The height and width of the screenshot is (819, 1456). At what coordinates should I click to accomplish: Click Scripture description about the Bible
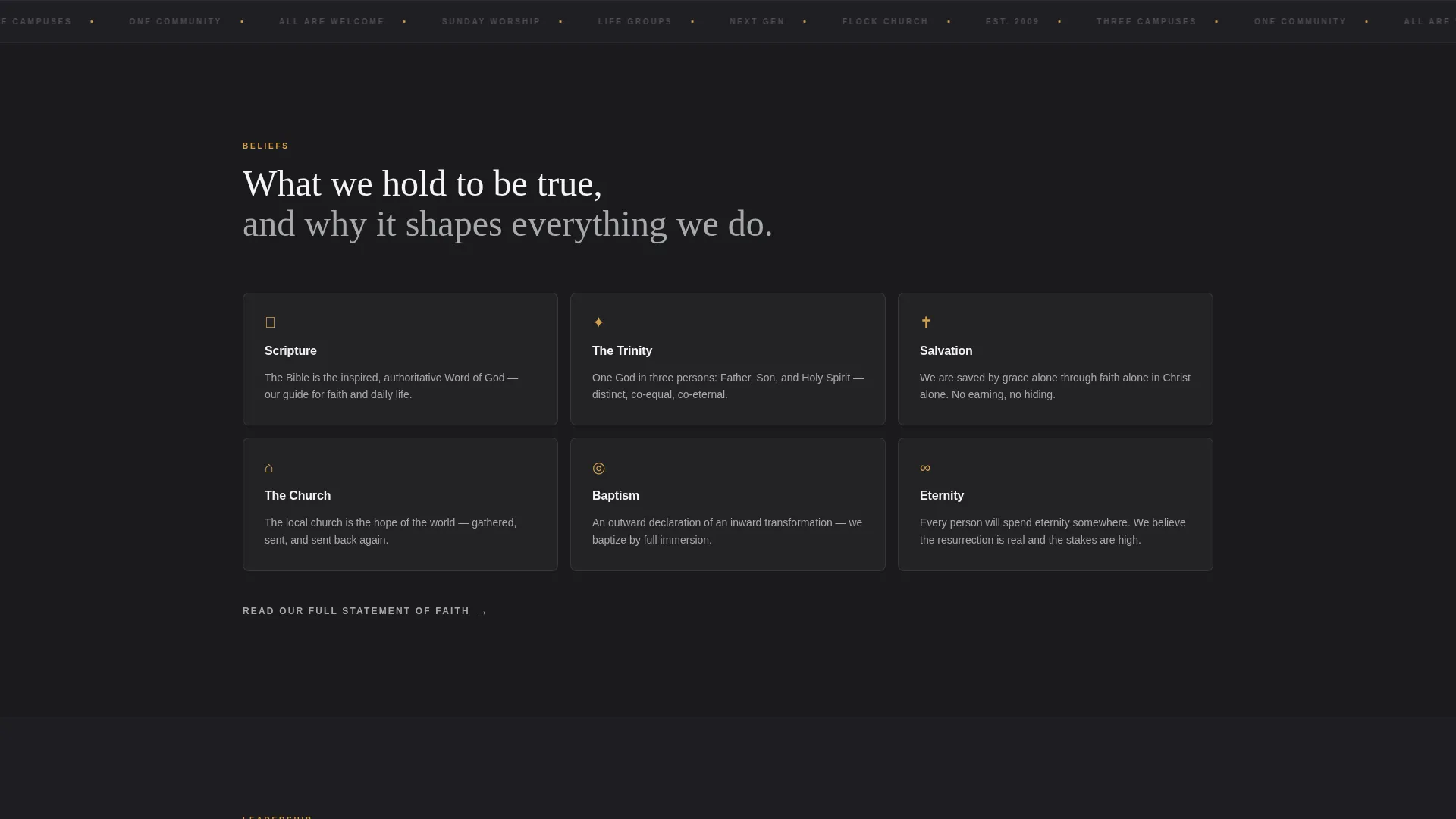[391, 386]
